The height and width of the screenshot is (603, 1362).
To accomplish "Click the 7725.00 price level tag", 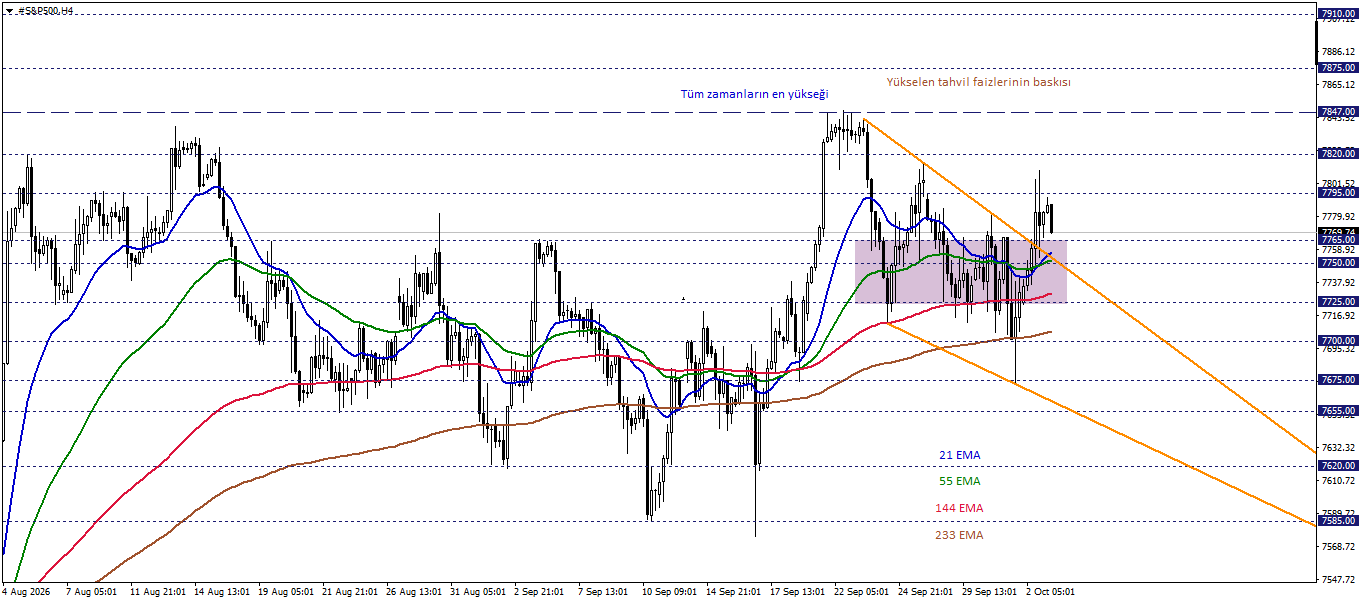I will (x=1338, y=302).
